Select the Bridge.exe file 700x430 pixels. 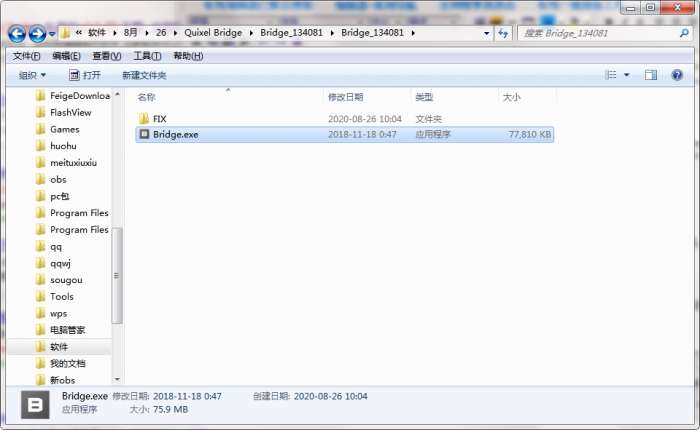pos(344,134)
